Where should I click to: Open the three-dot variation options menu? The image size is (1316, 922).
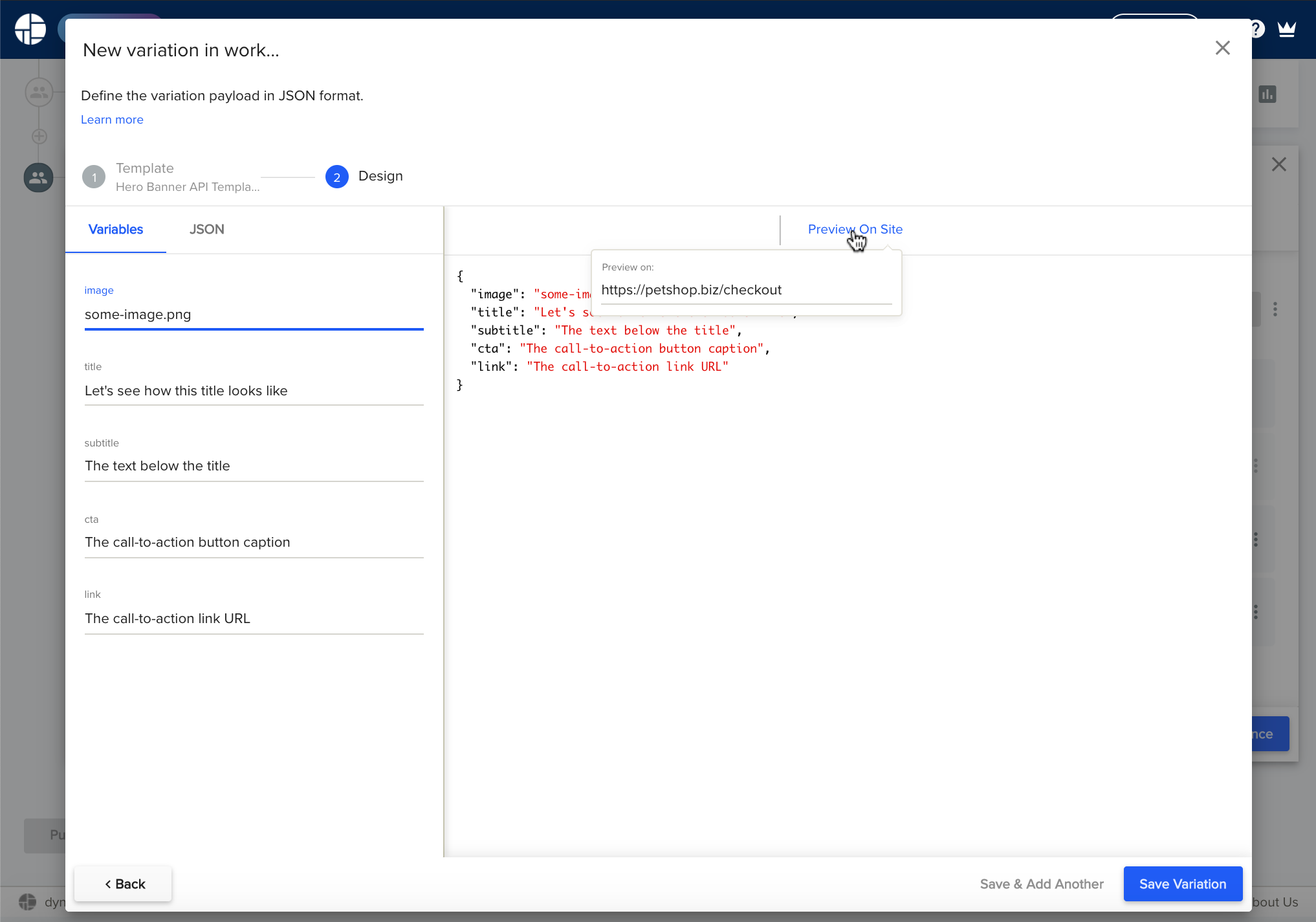(x=1275, y=309)
